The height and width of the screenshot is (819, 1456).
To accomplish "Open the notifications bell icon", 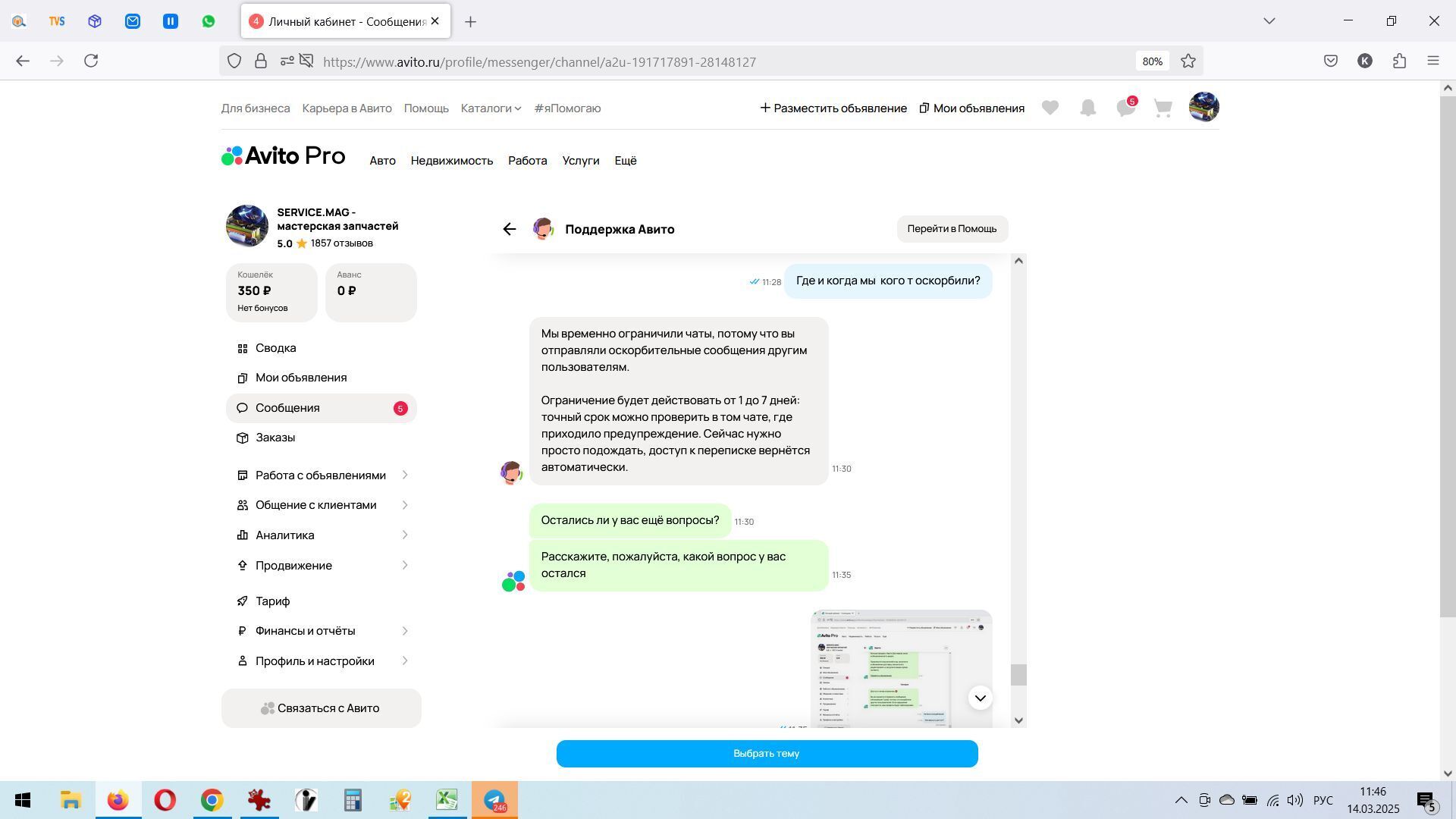I will pos(1088,108).
